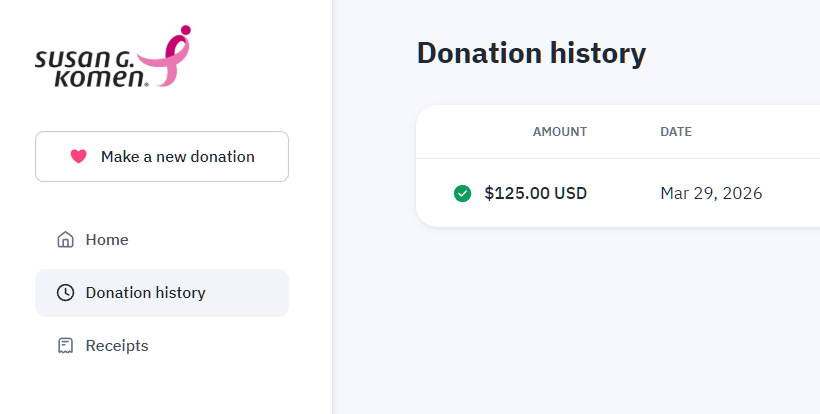Click the Donation history clock icon
This screenshot has width=820, height=414.
coord(65,293)
